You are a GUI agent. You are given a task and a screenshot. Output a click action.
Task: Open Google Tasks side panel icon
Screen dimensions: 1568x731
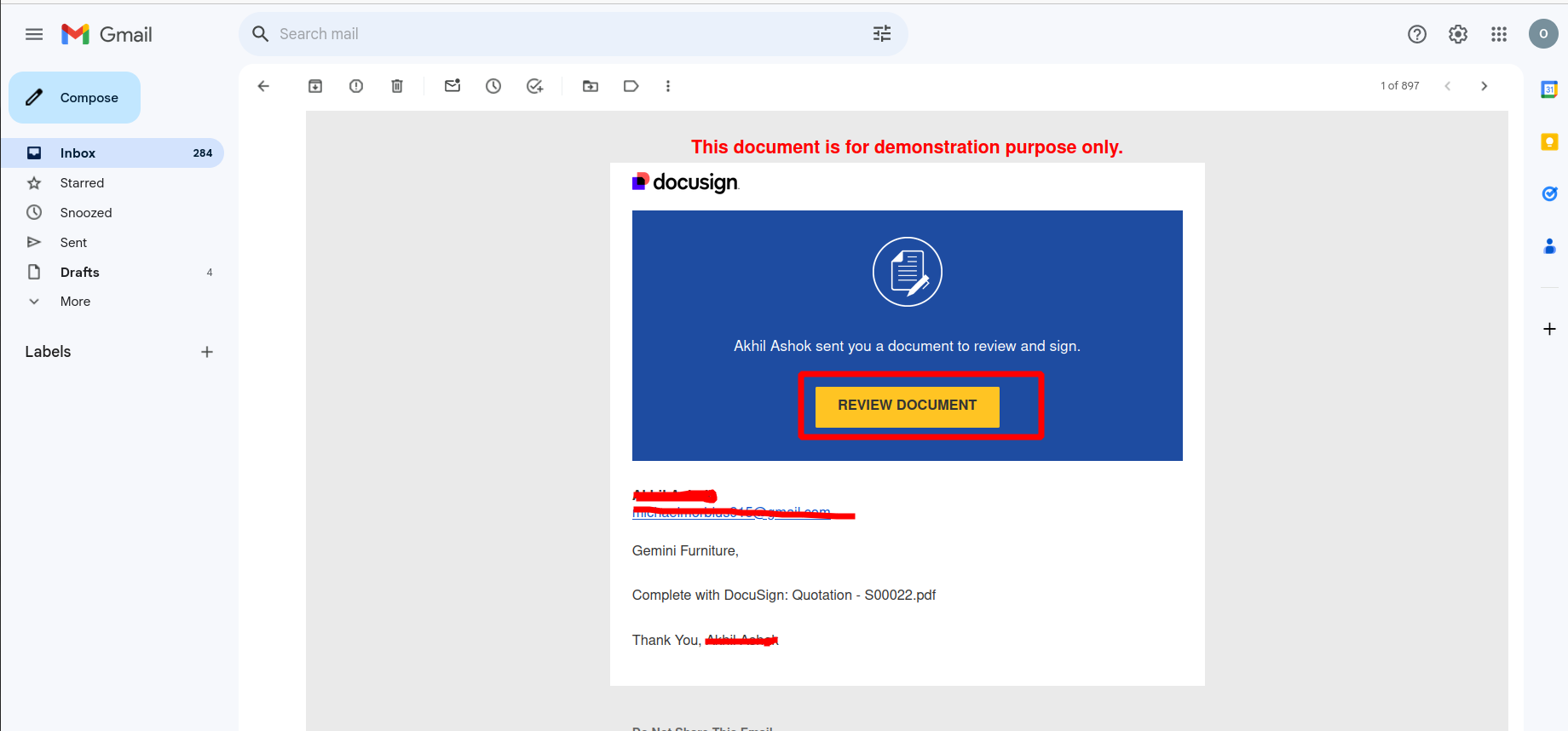coord(1549,194)
